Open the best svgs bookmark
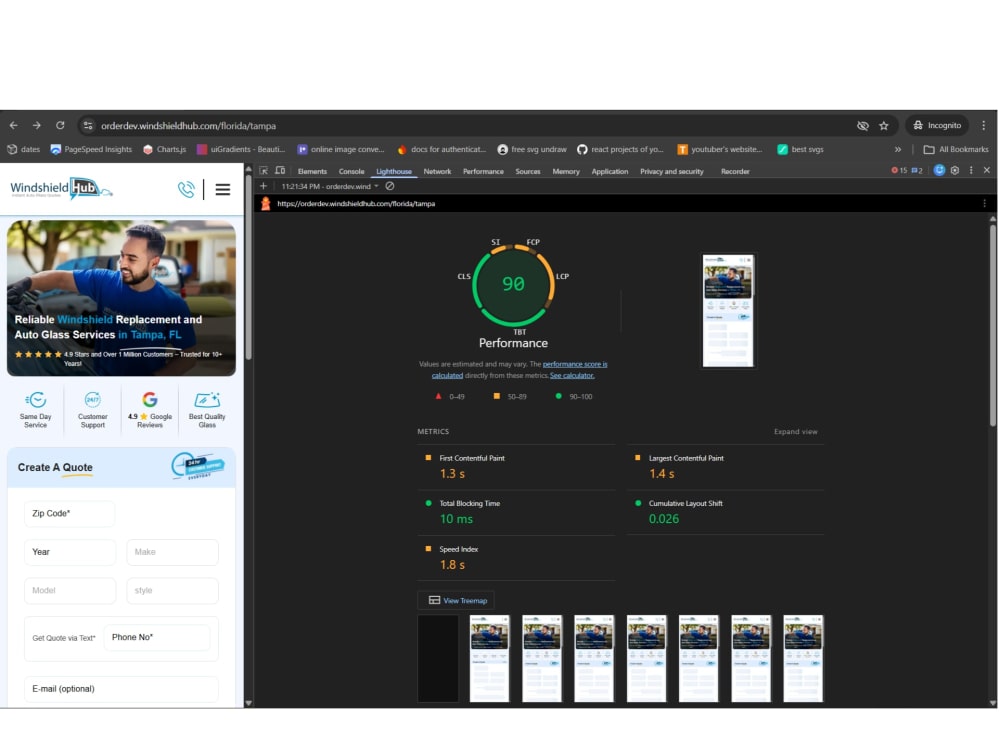 (x=800, y=149)
